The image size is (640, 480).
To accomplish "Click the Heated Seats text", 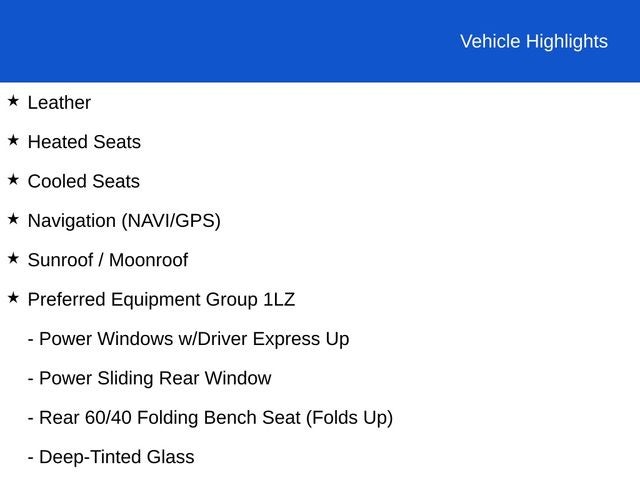I will 84,142.
